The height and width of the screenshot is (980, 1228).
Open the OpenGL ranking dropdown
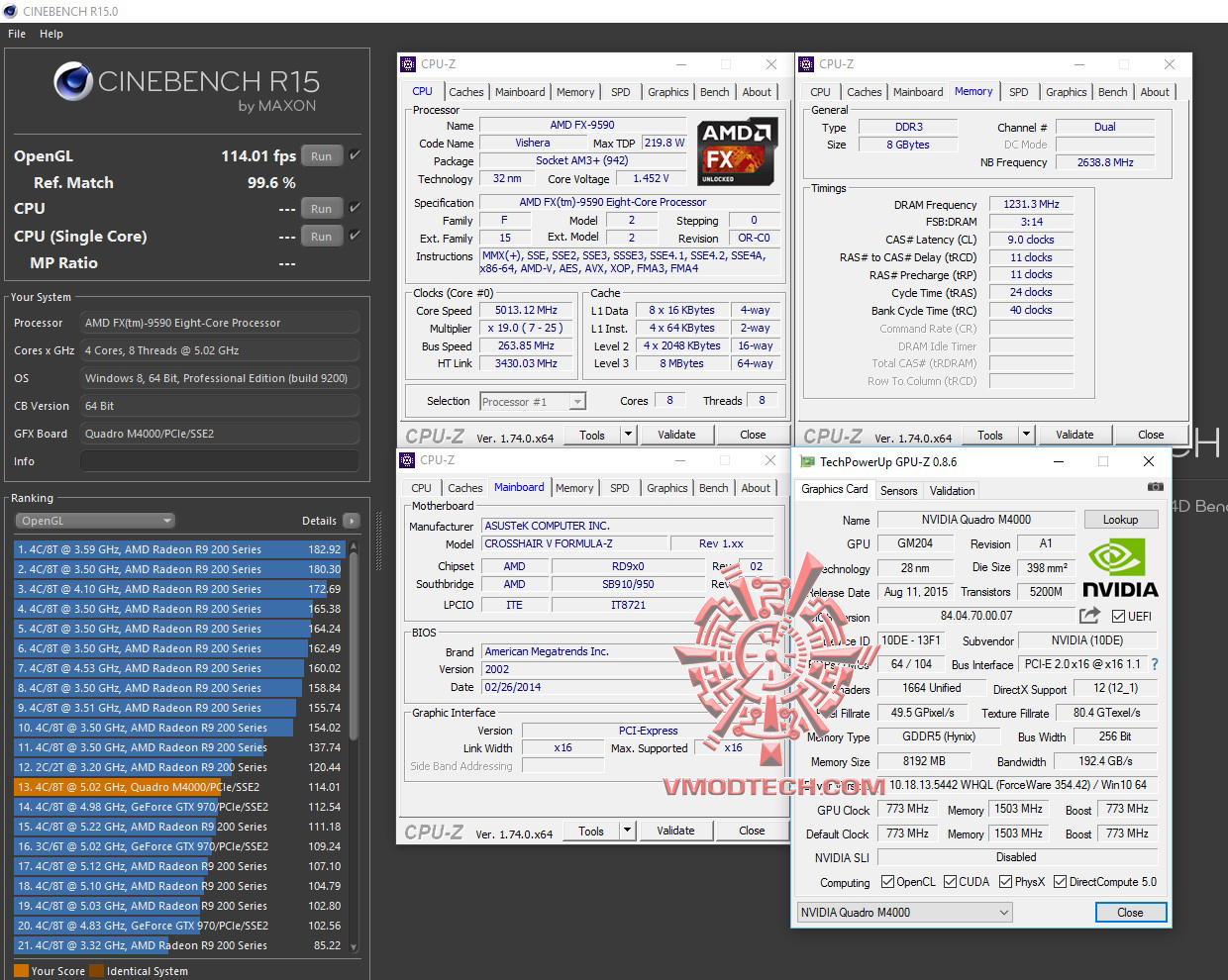[95, 521]
